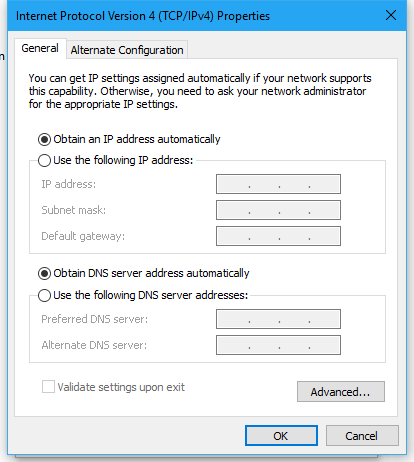The image size is (414, 462).
Task: Click the Preferred DNS server field
Action: tap(278, 319)
